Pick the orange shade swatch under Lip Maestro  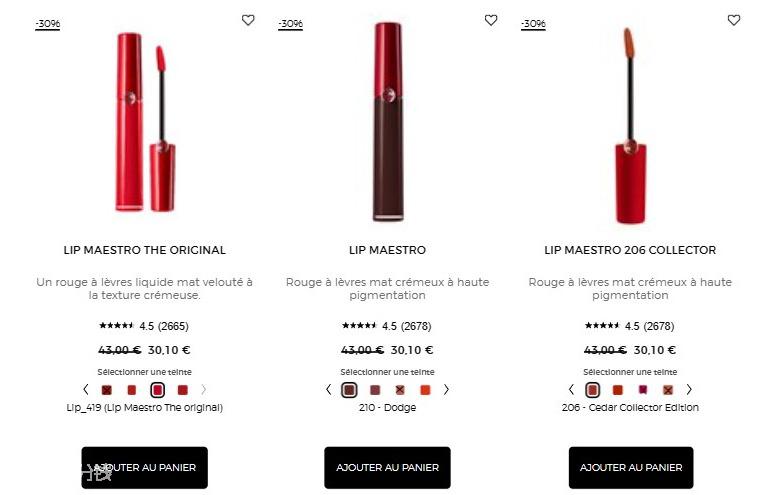[x=425, y=390]
